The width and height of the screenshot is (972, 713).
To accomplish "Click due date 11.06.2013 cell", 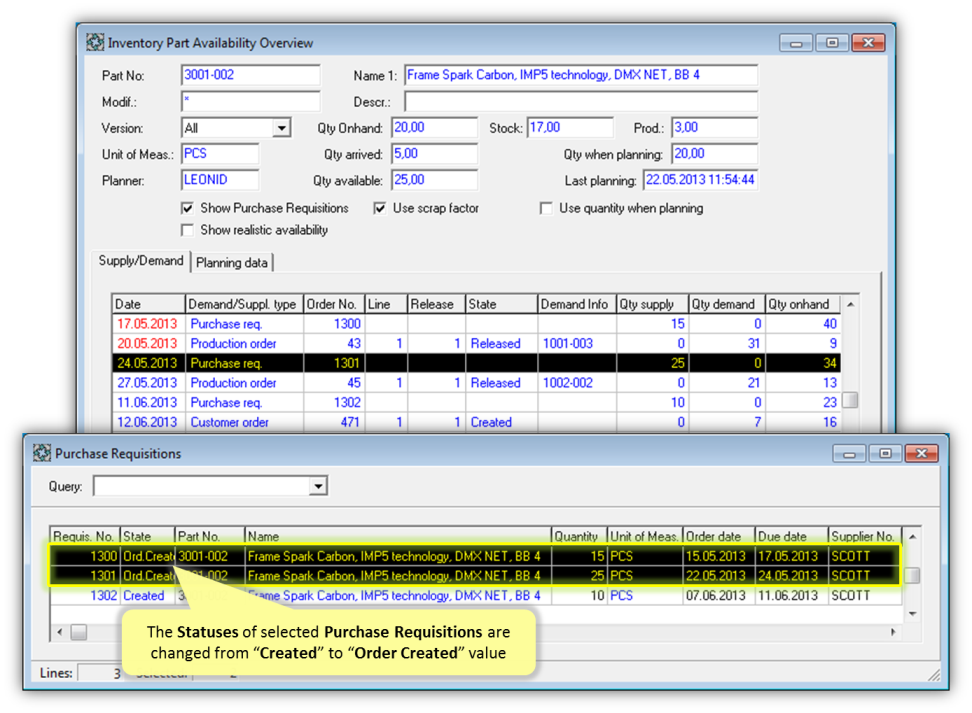I will pos(792,596).
